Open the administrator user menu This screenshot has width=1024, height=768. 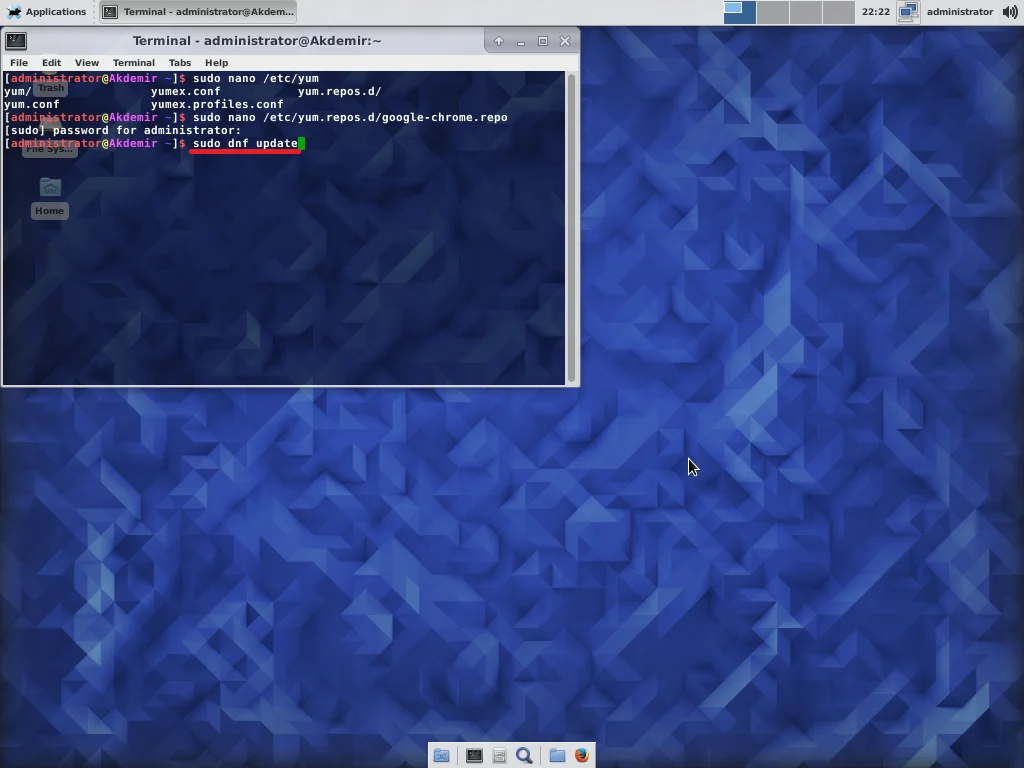click(959, 12)
